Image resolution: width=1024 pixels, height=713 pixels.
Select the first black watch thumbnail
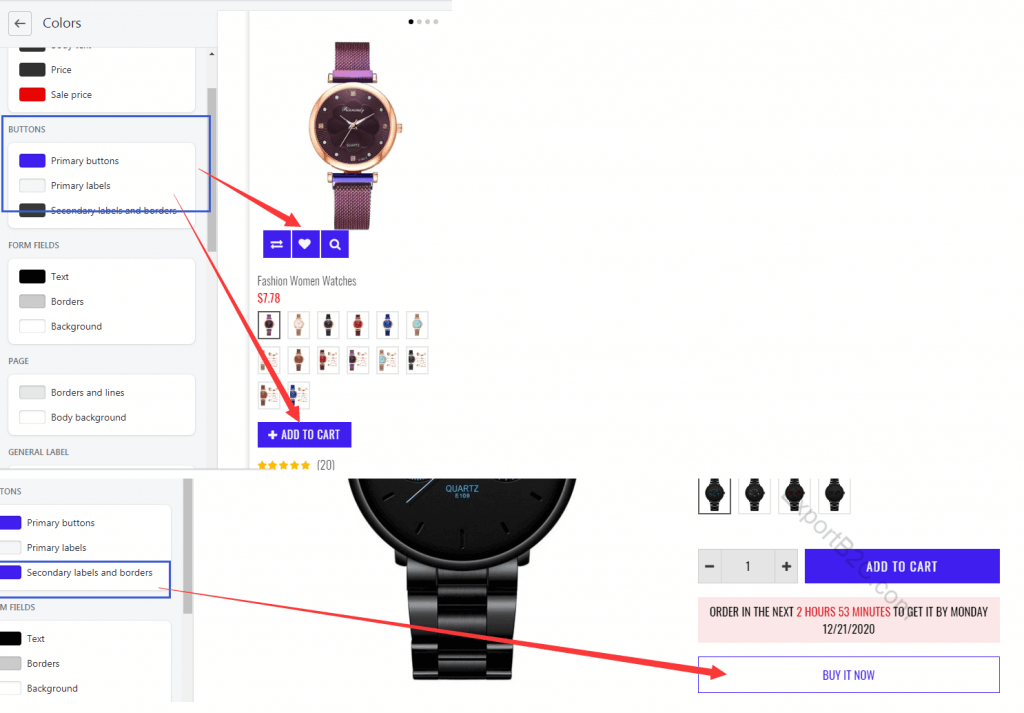[714, 496]
